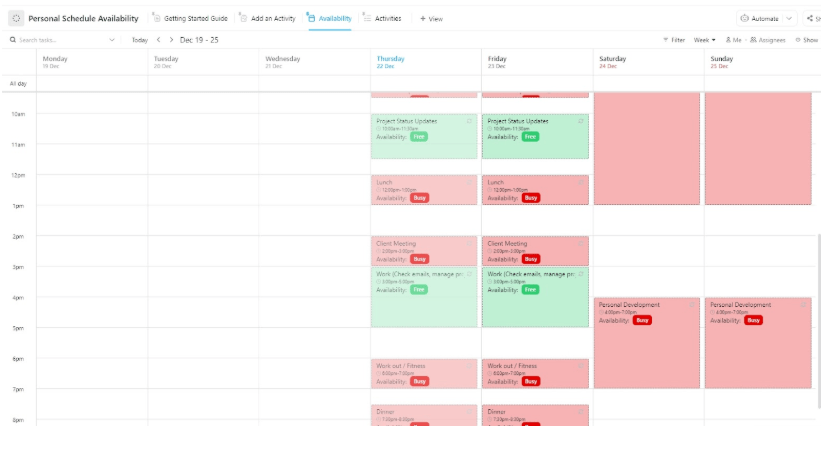The image size is (821, 463).
Task: Click recurring icon on Friday Work (Check emails) event
Action: pos(581,274)
